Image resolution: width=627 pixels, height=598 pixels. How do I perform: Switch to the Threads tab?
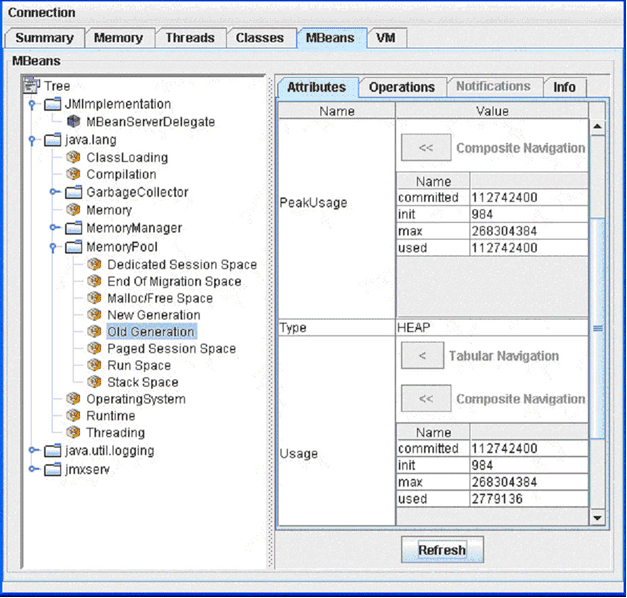click(x=190, y=38)
